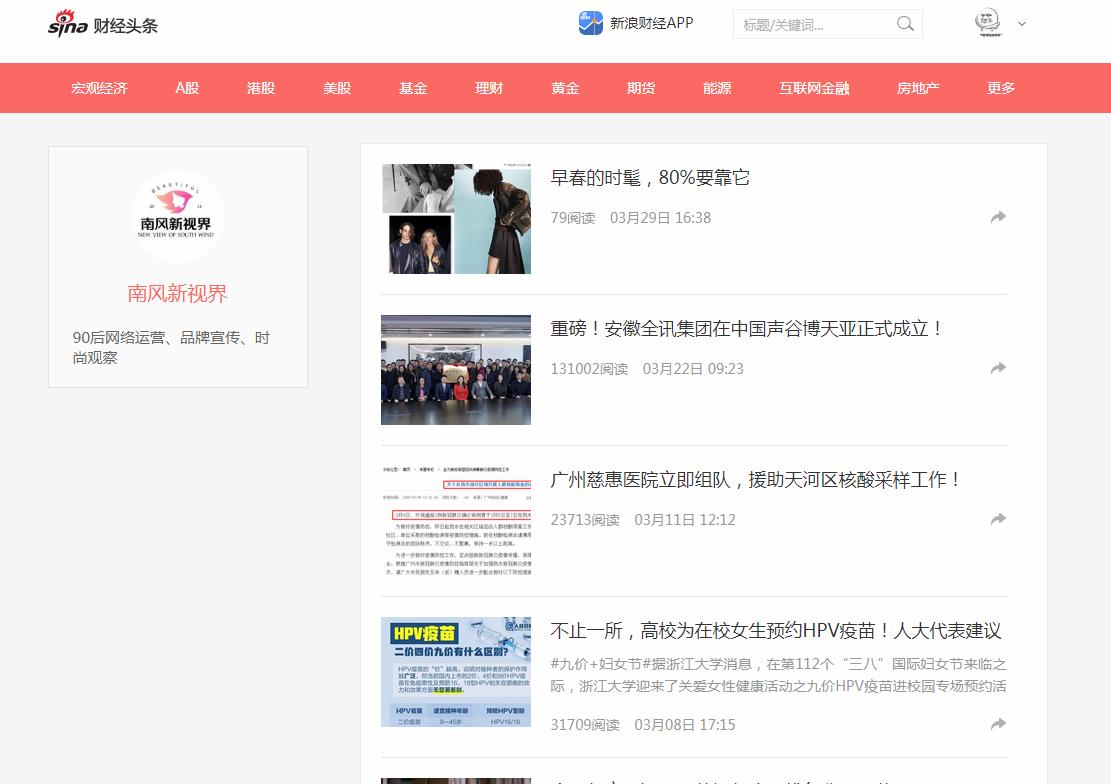Viewport: 1111px width, 784px height.
Task: Open the 基金 channel
Action: (x=413, y=88)
